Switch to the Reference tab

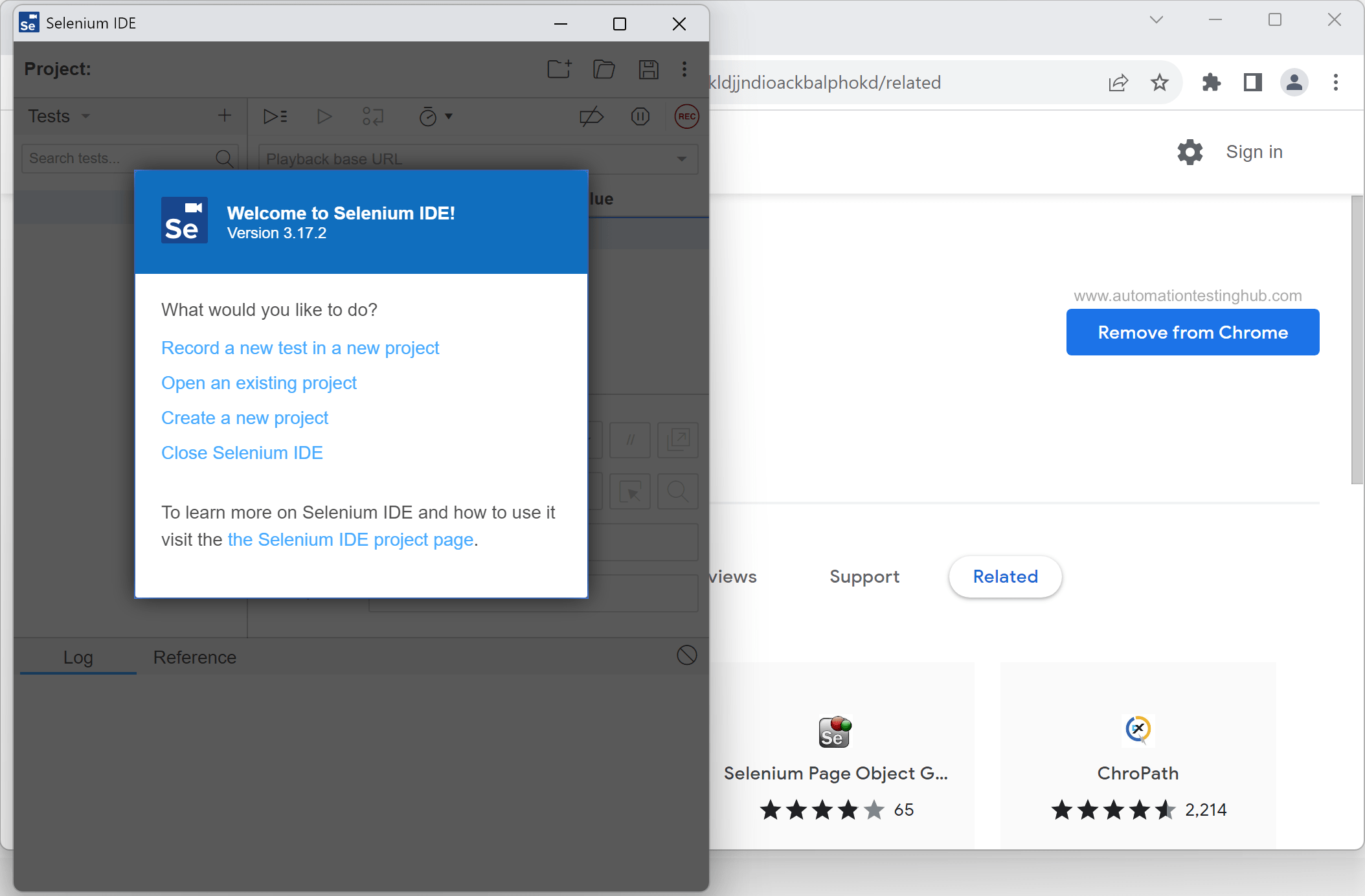(194, 657)
